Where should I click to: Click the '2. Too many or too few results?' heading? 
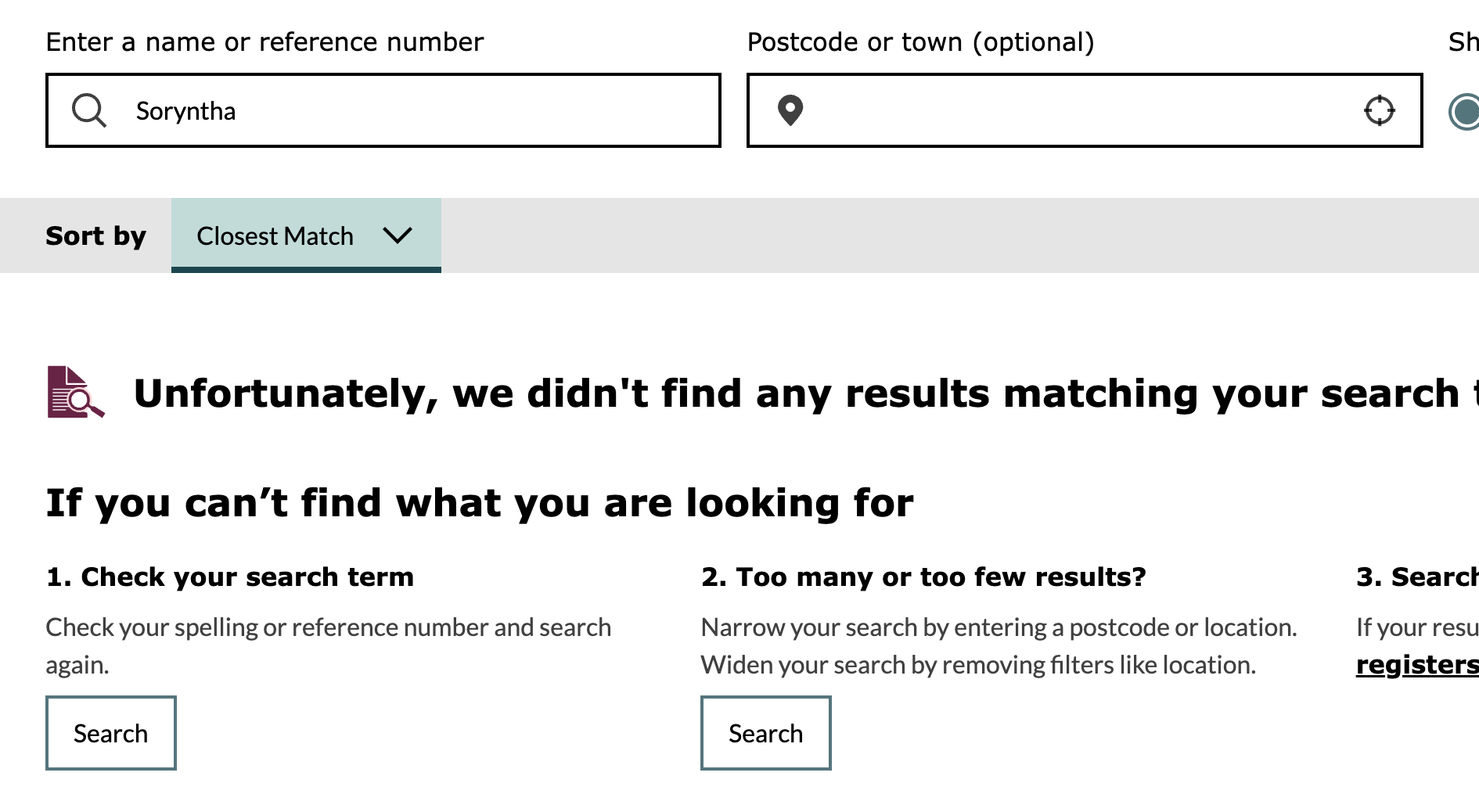923,577
